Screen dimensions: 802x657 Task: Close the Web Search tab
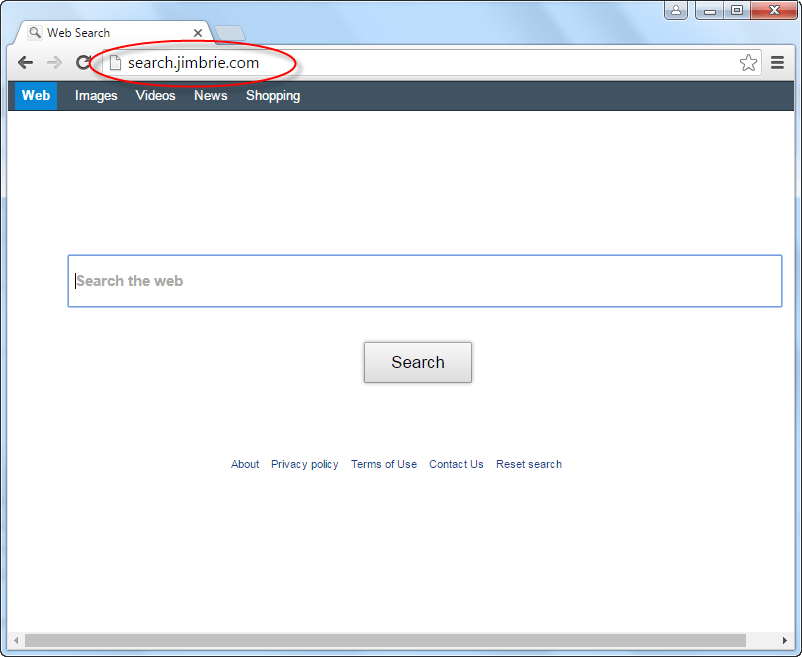pyautogui.click(x=198, y=33)
